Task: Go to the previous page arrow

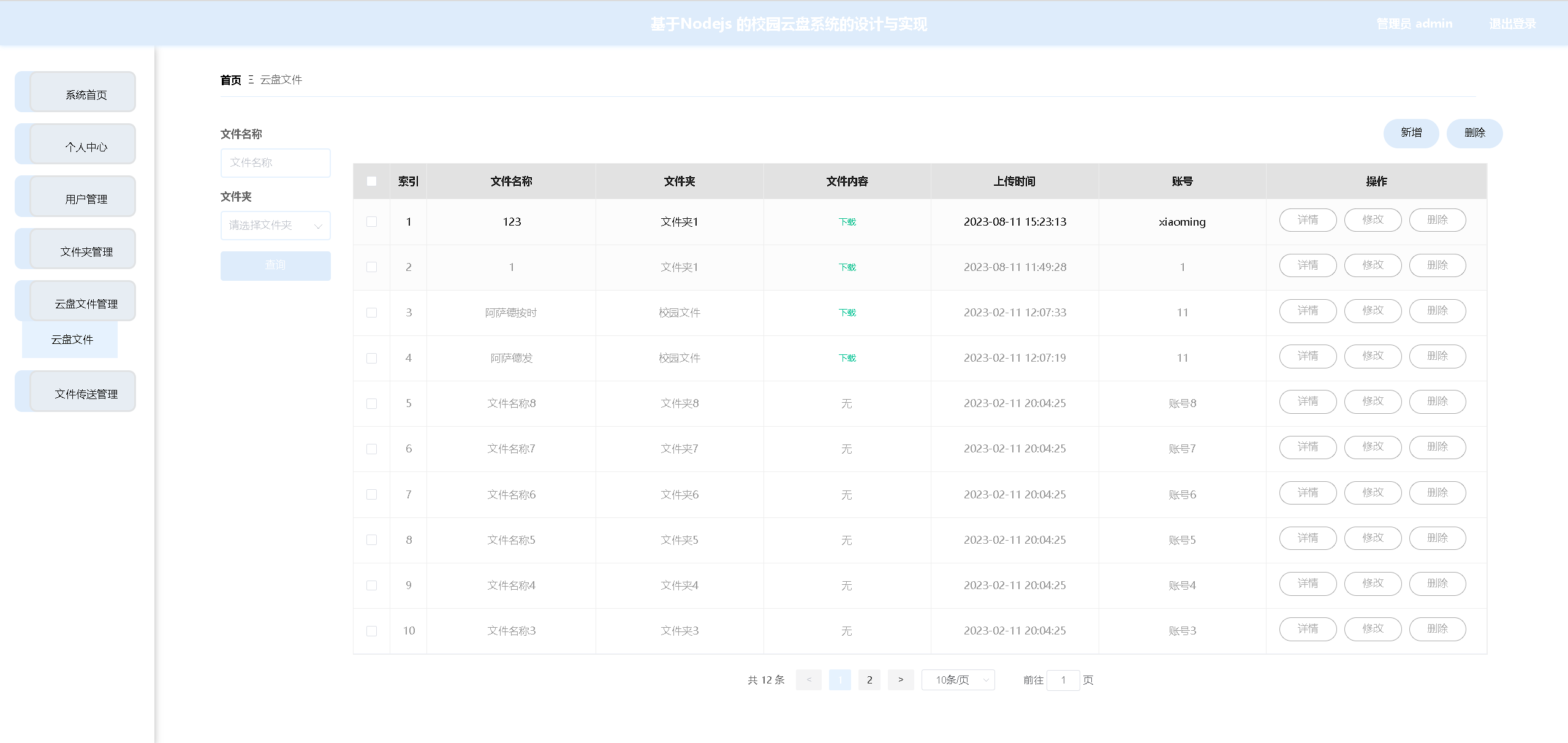Action: tap(809, 680)
